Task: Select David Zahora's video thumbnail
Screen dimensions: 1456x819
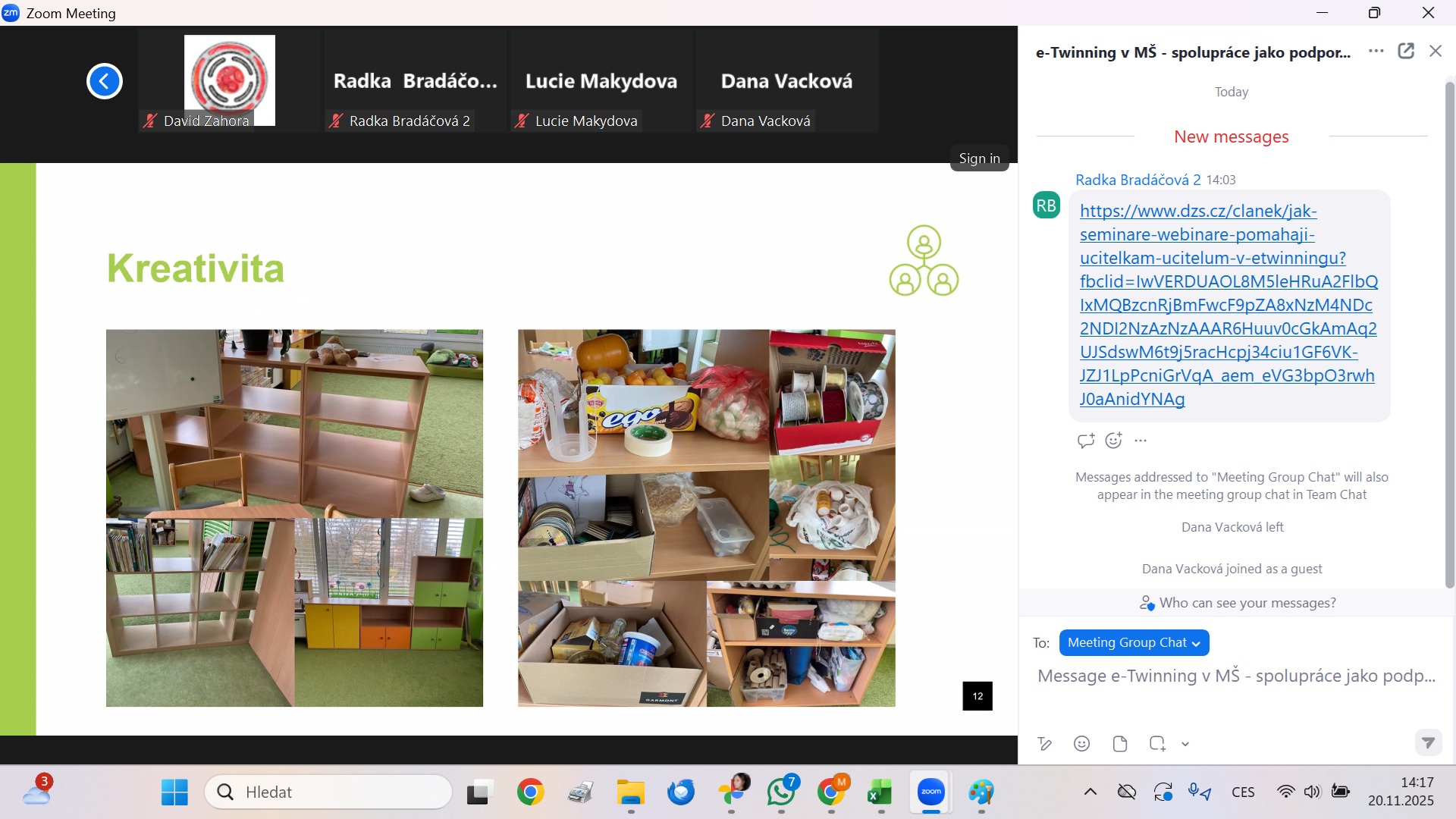Action: pos(229,81)
